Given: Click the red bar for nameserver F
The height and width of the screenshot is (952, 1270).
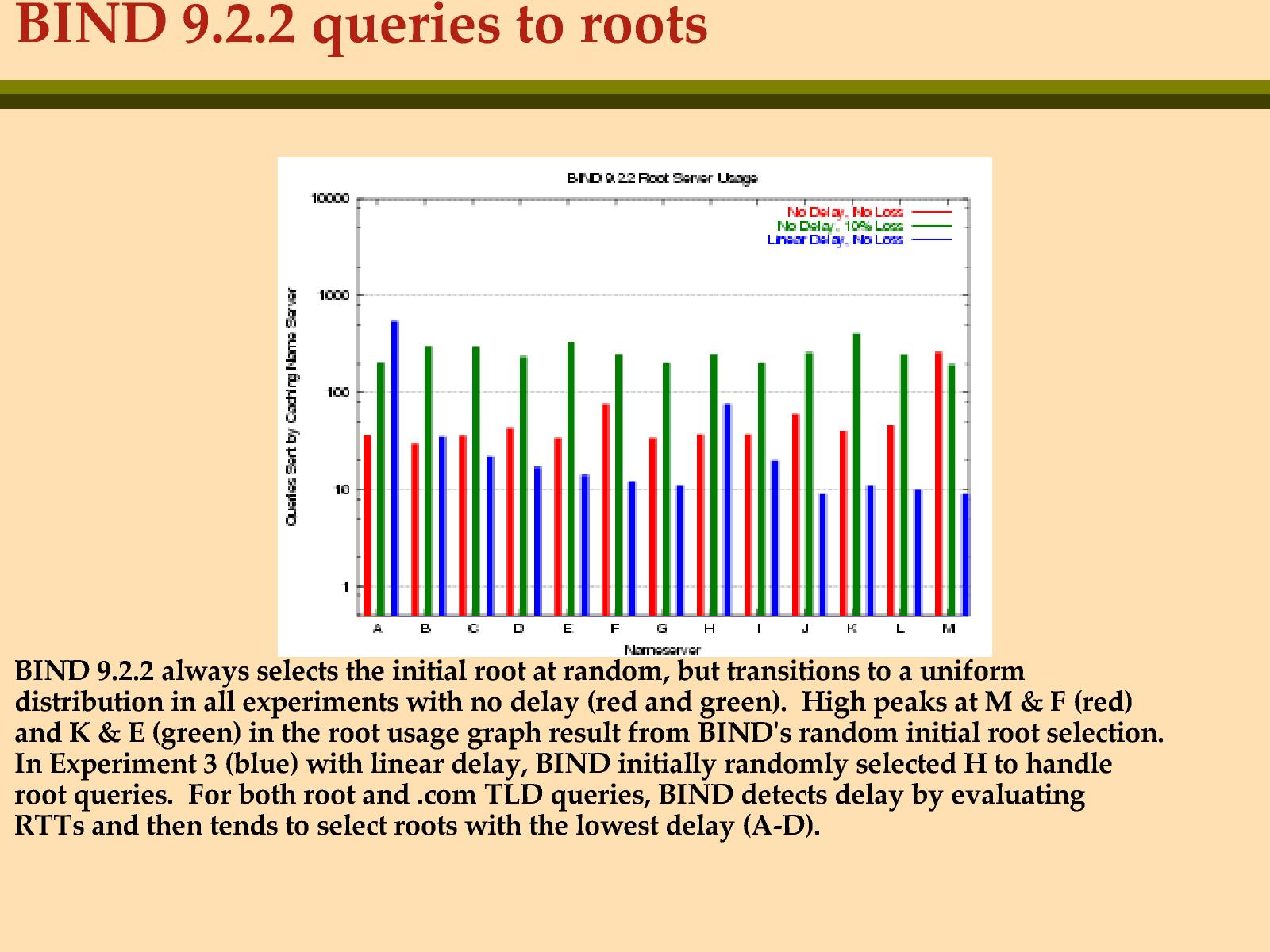Looking at the screenshot, I should tap(606, 509).
